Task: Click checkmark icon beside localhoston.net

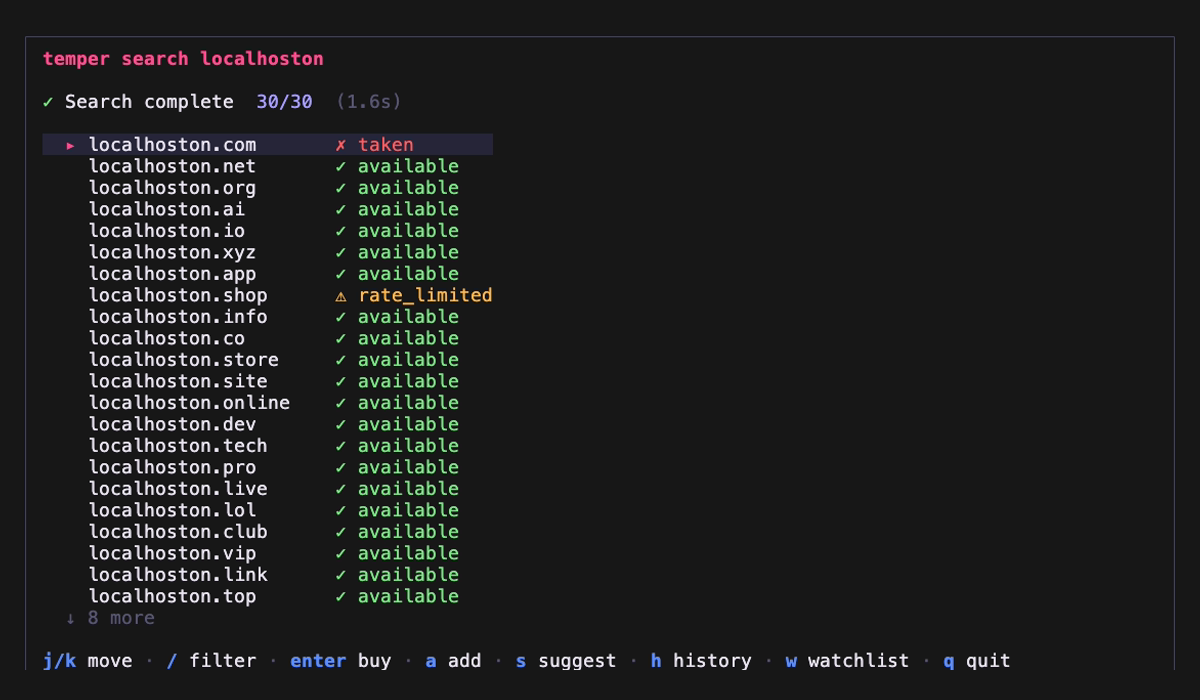Action: click(341, 166)
